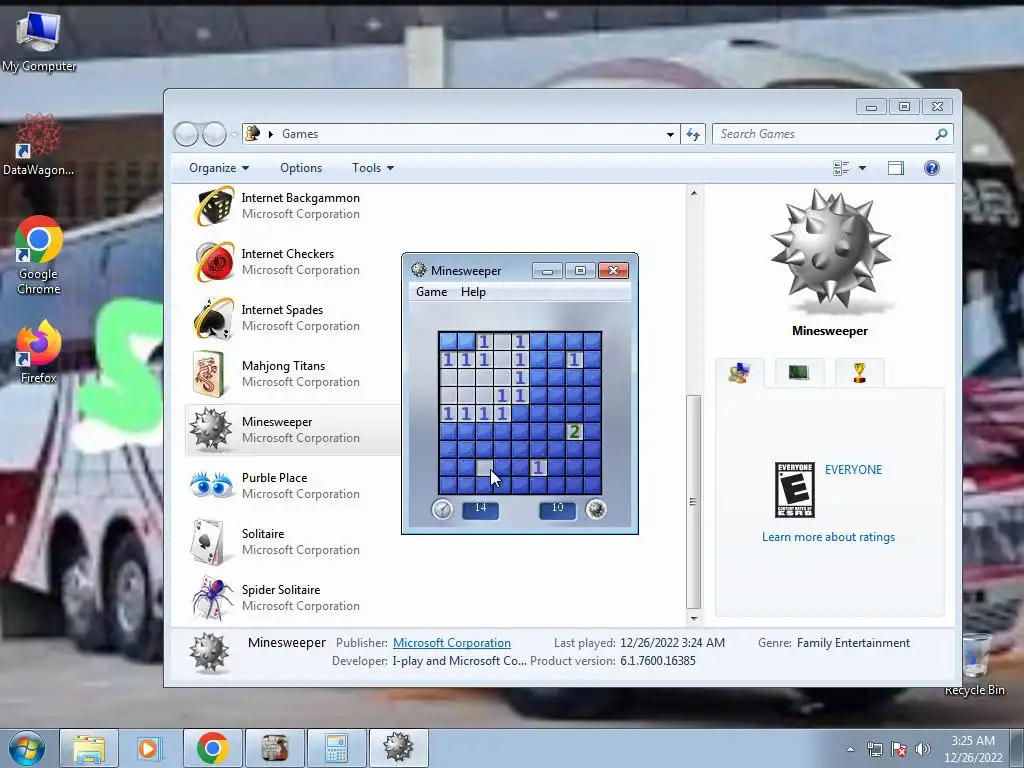Switch to the ratings tab in preview pane

(739, 373)
